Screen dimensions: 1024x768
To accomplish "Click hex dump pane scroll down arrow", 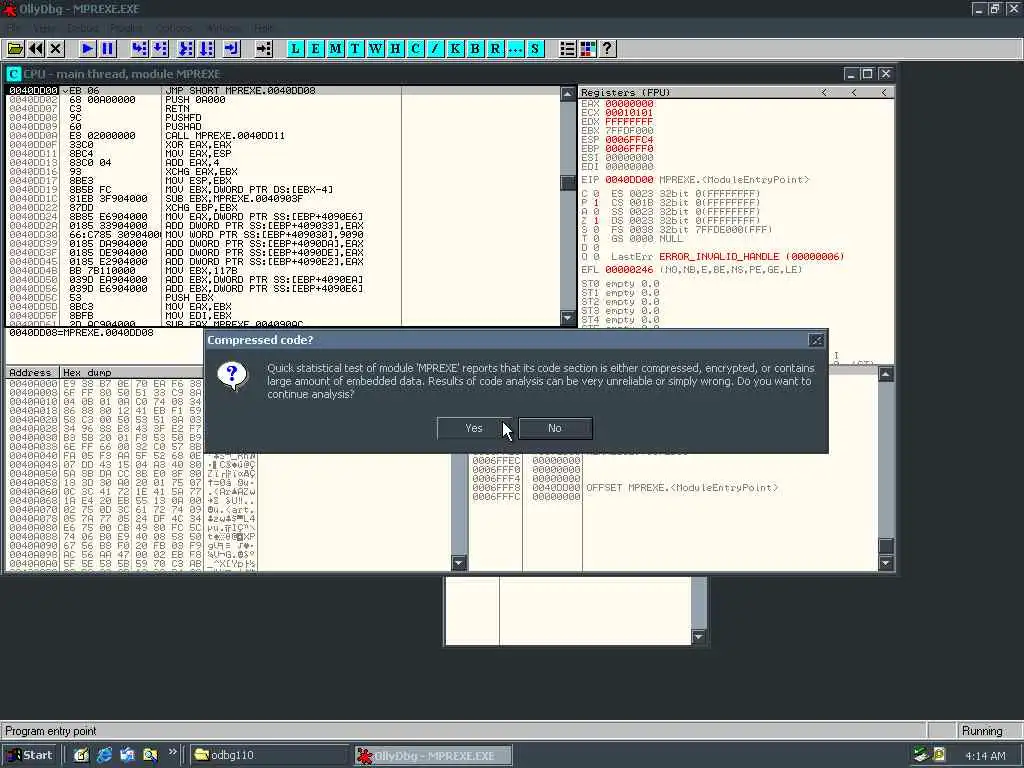I will point(459,563).
